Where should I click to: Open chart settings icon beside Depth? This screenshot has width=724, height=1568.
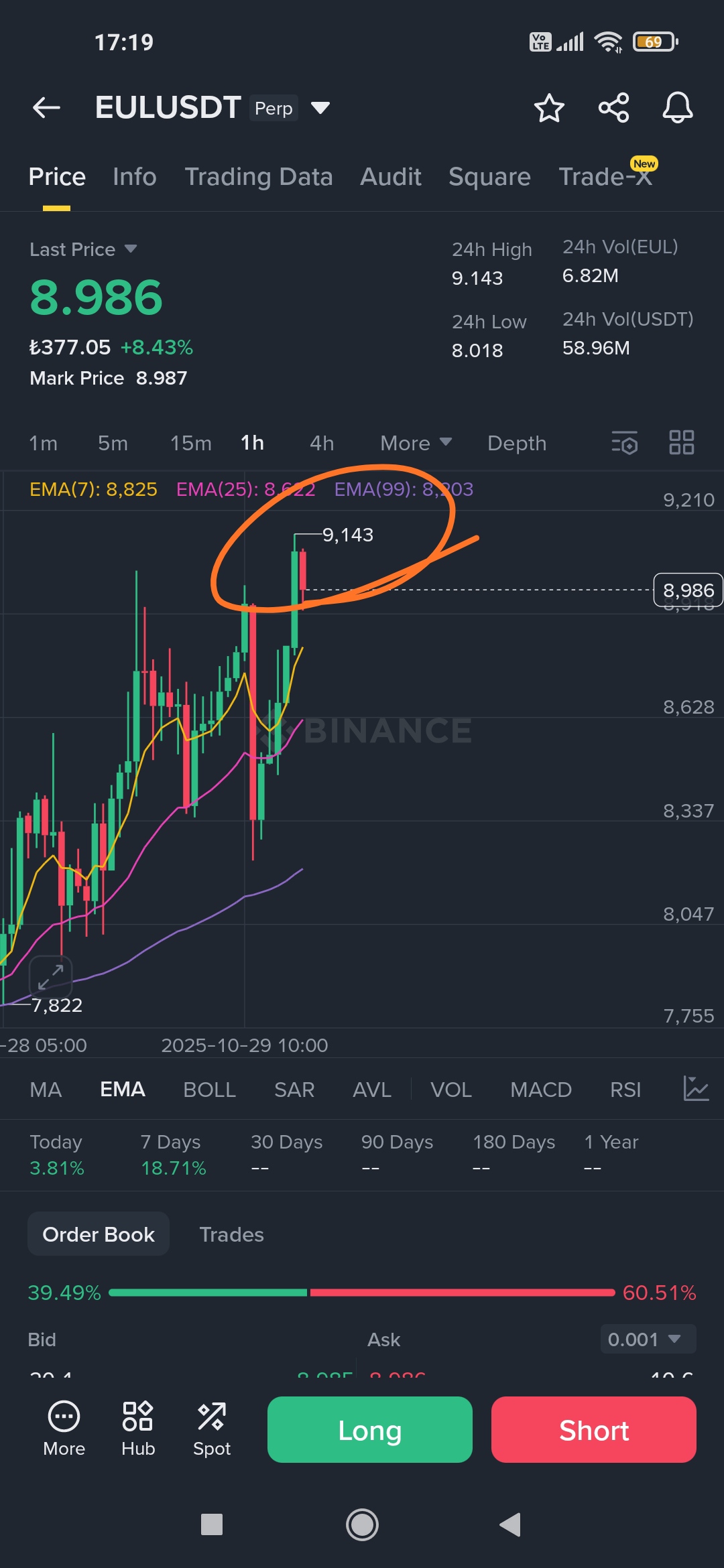(624, 443)
